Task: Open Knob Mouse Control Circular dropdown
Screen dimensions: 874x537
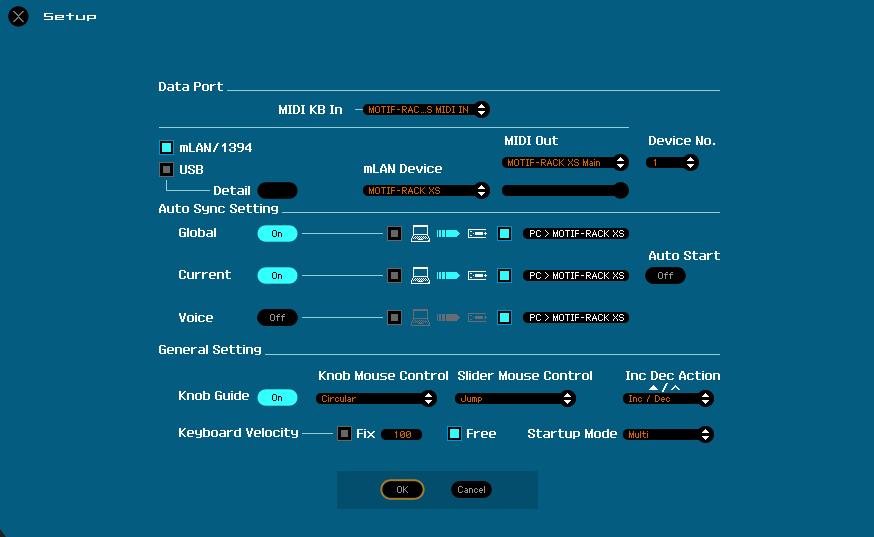Action: (x=376, y=399)
